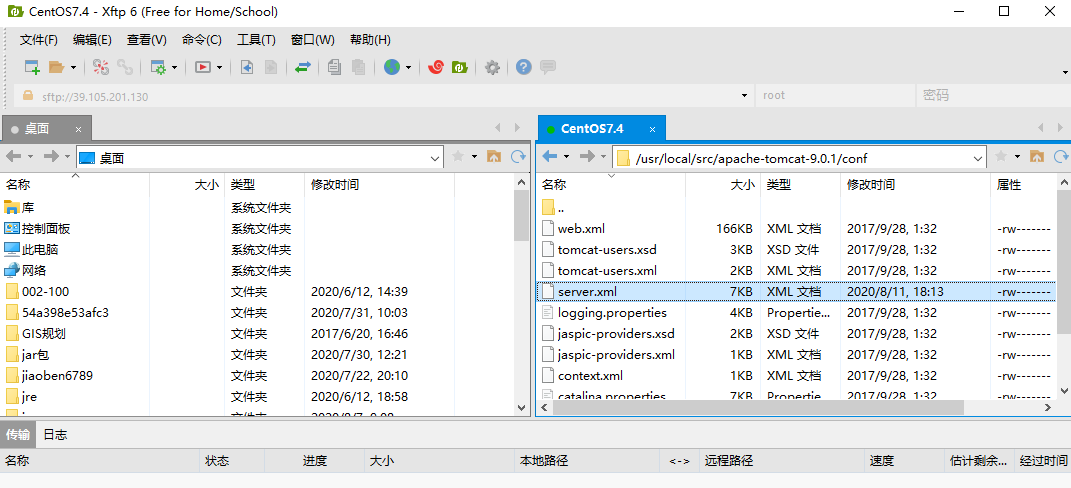Click the synchronize green-blue arrows icon
The width and height of the screenshot is (1071, 488).
(x=303, y=67)
